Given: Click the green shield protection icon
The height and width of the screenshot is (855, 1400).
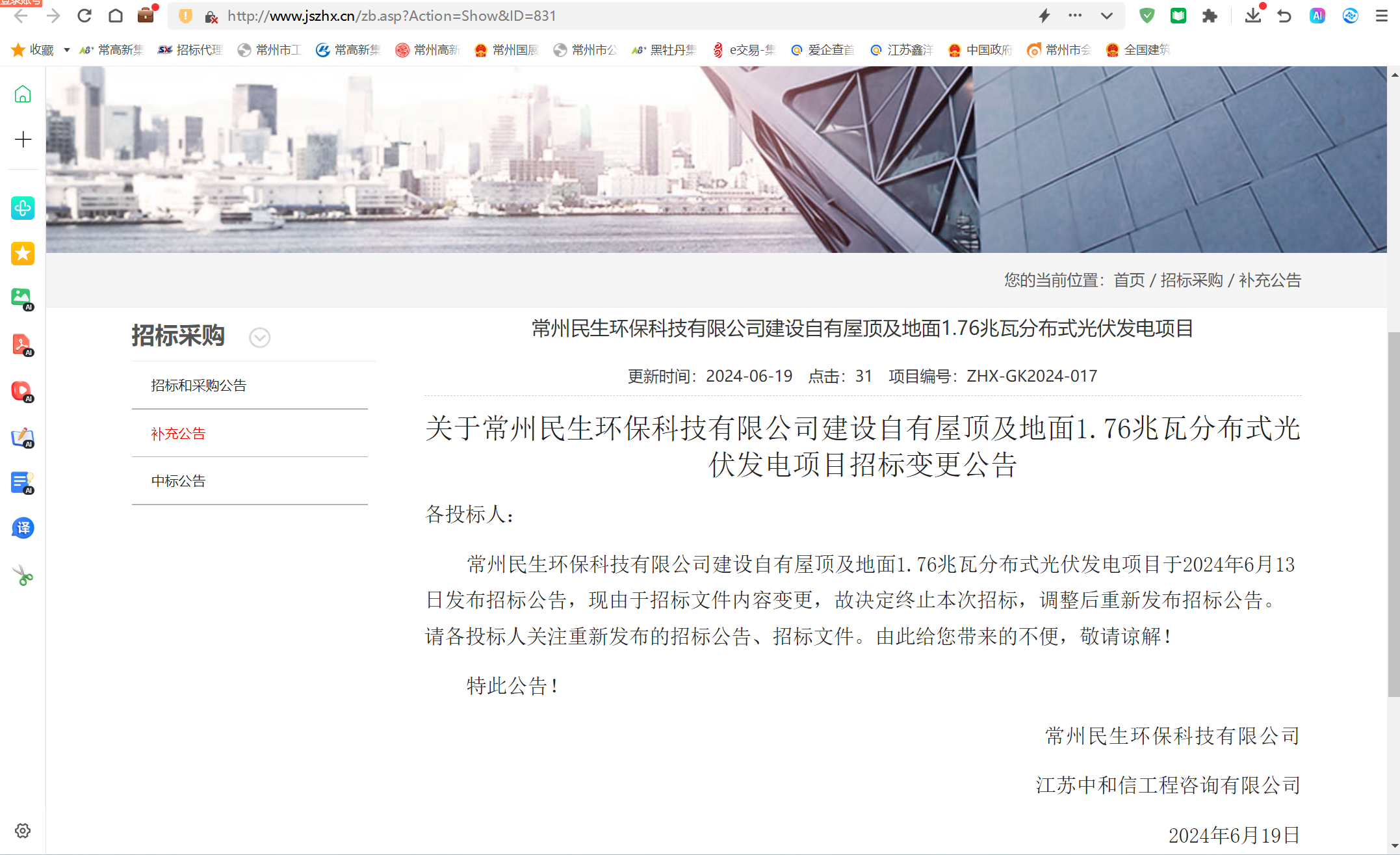Looking at the screenshot, I should click(x=1147, y=16).
